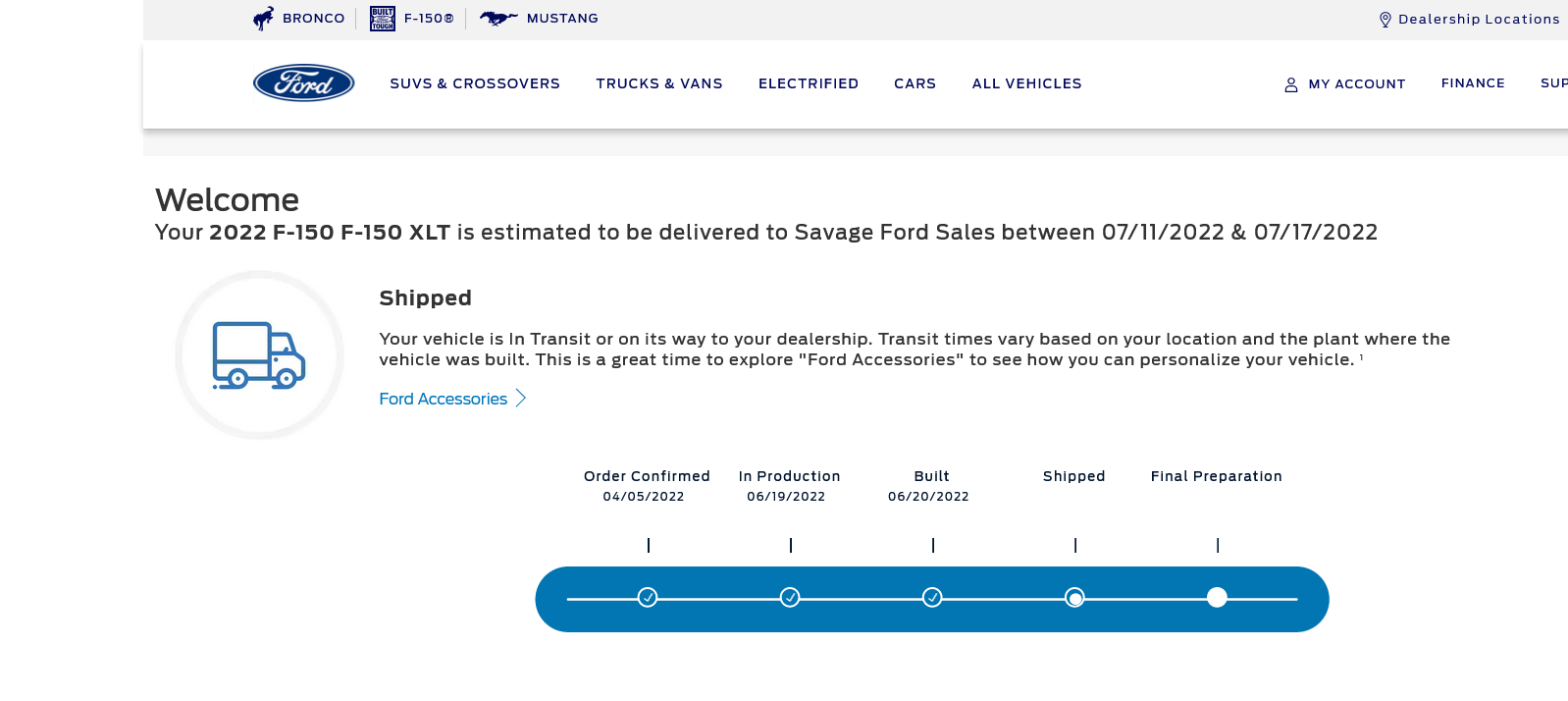Image resolution: width=1568 pixels, height=701 pixels.
Task: Click the Finance link
Action: coord(1472,83)
